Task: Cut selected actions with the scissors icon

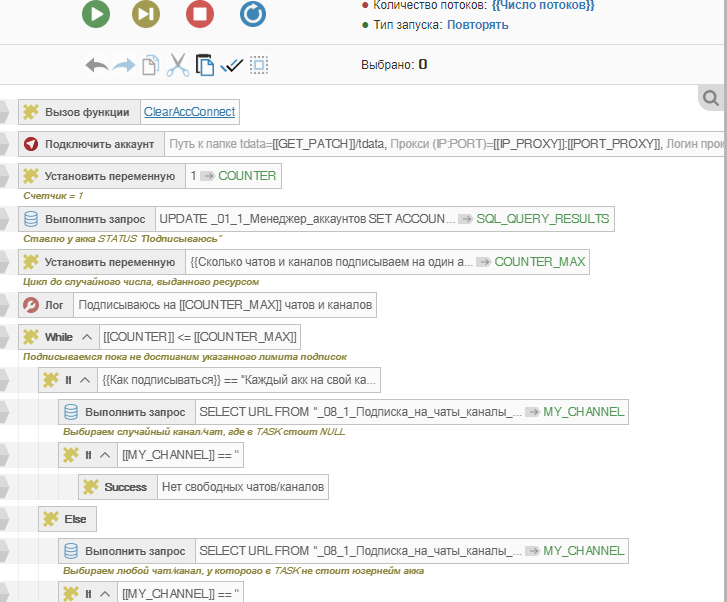Action: (177, 66)
